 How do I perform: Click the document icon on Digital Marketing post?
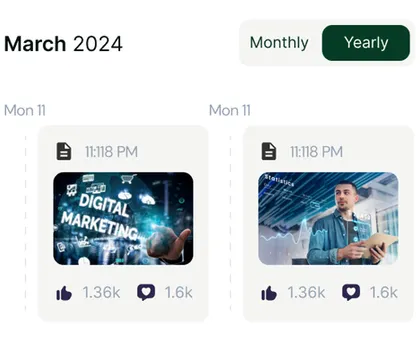pyautogui.click(x=64, y=151)
